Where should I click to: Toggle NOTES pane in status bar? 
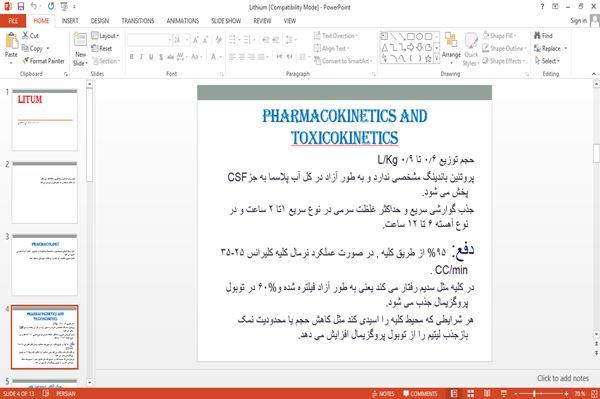383,394
